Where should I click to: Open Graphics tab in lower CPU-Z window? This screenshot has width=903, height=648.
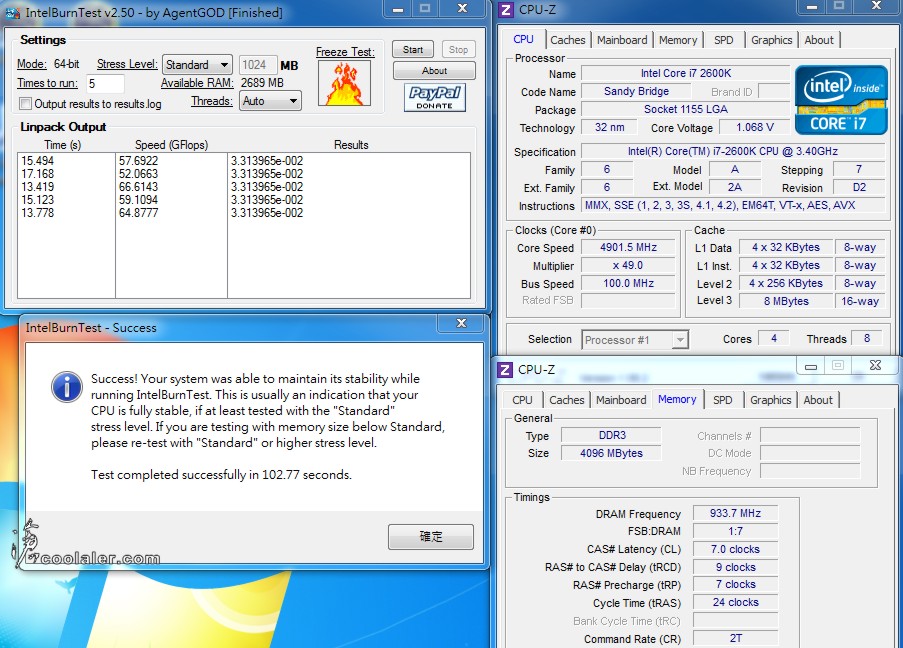point(770,400)
